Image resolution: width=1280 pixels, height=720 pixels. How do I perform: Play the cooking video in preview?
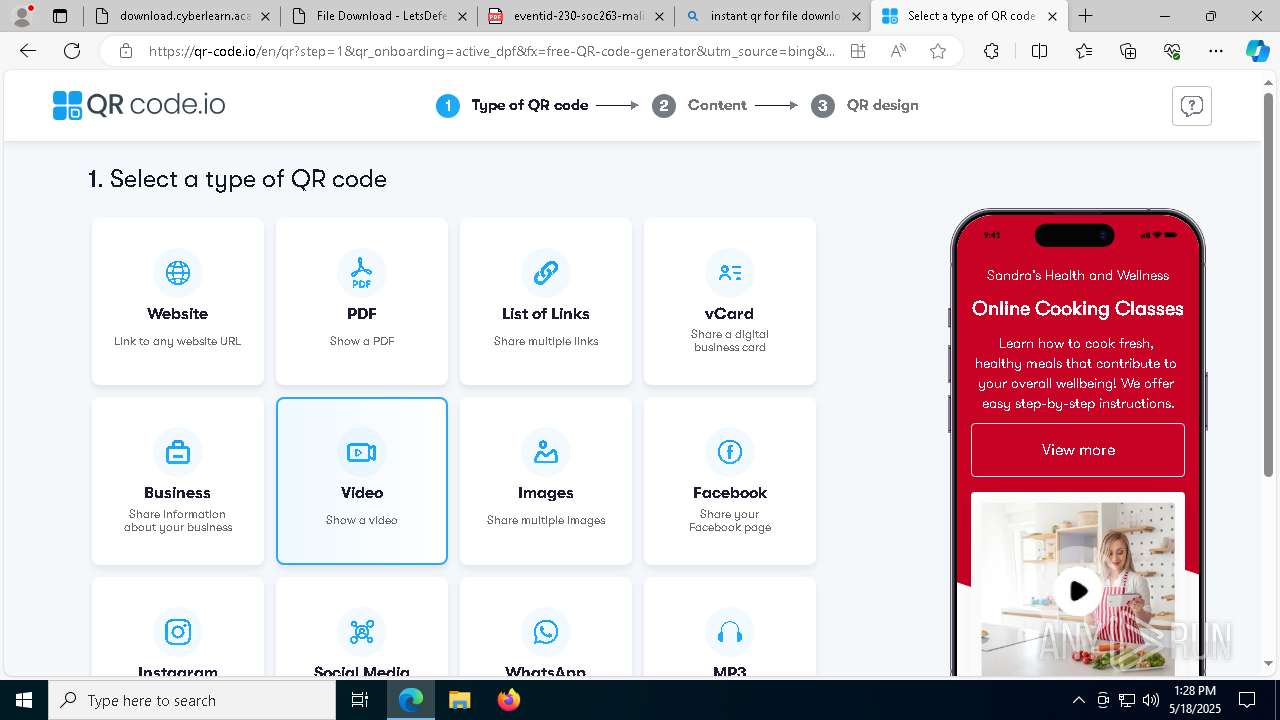click(x=1078, y=591)
